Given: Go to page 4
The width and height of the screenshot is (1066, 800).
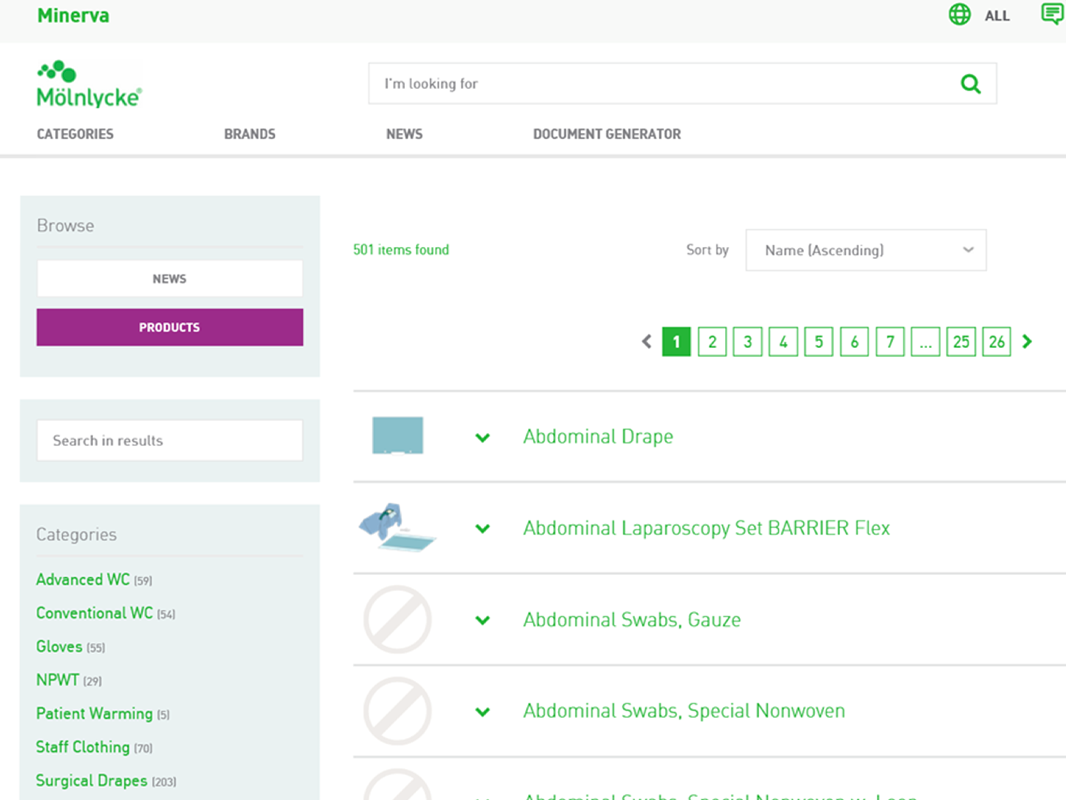Looking at the screenshot, I should [783, 341].
